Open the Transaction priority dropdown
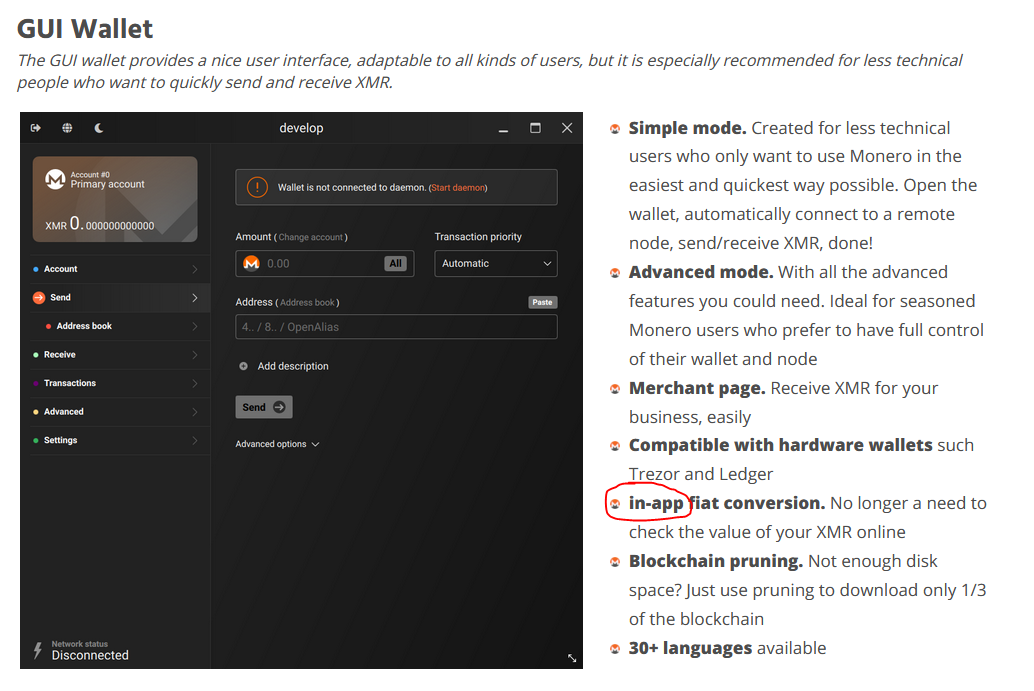 tap(495, 263)
